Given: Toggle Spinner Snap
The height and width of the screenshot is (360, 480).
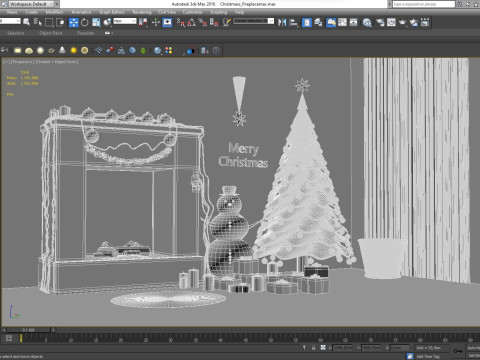Looking at the screenshot, I should tap(214, 22).
